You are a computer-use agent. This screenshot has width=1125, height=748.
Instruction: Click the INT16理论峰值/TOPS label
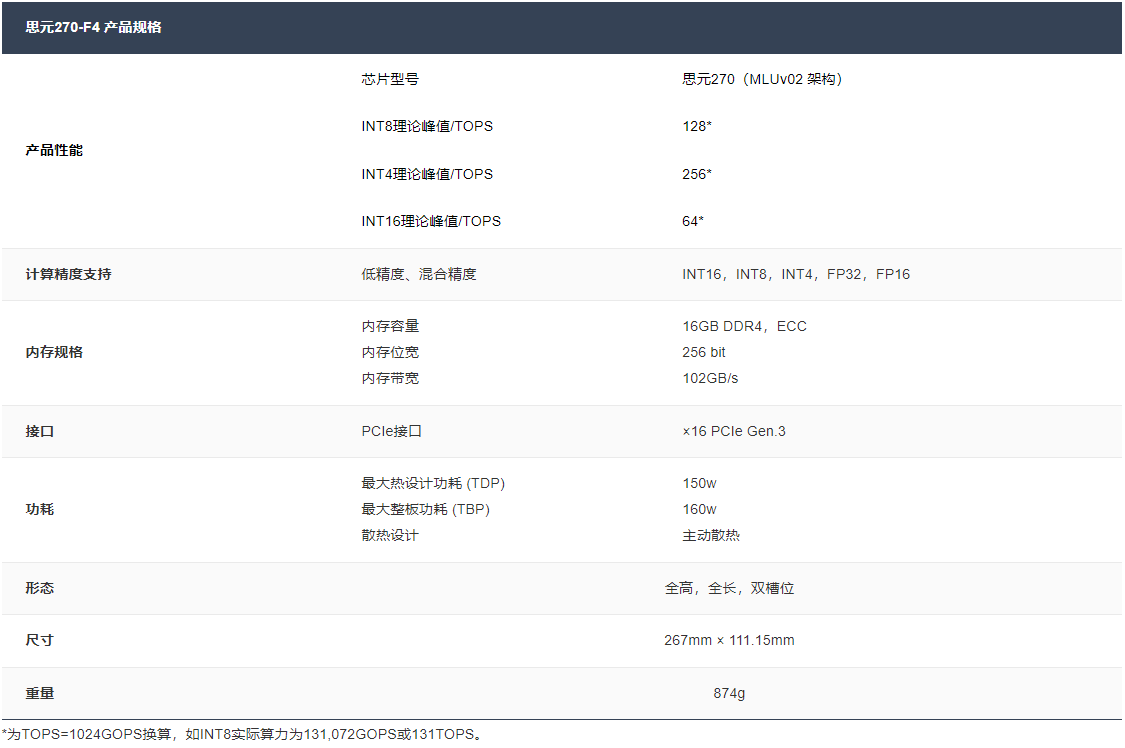[430, 222]
